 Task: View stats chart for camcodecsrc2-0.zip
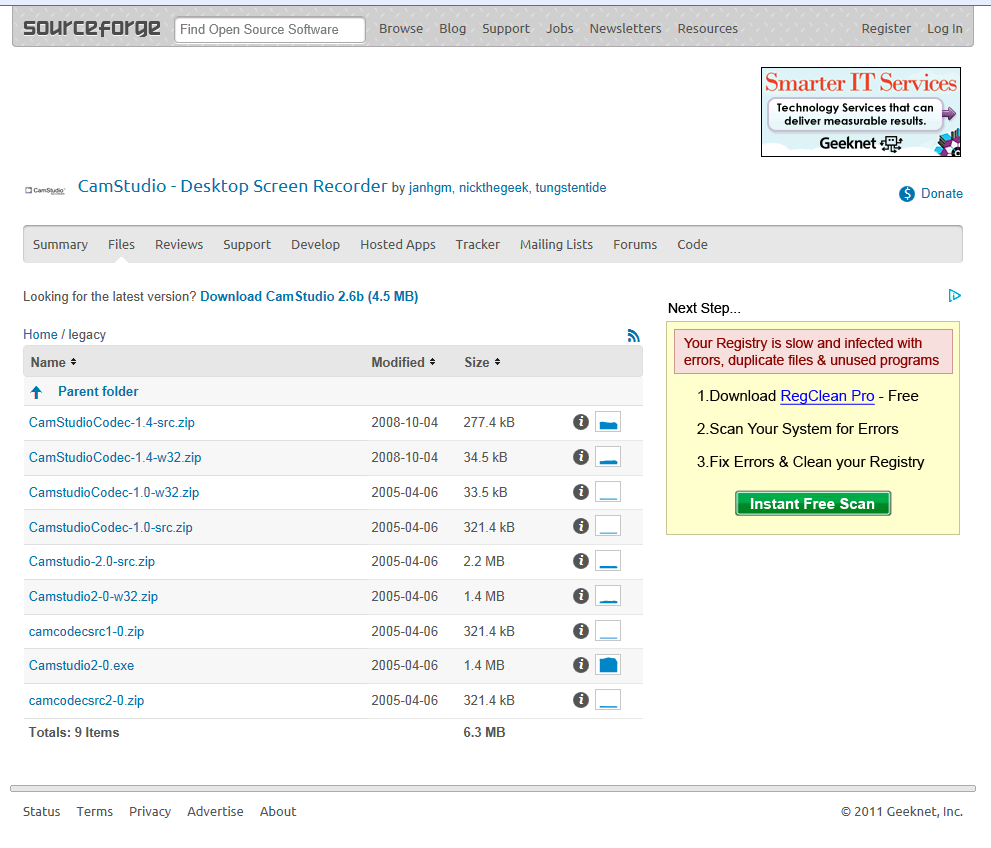(608, 700)
